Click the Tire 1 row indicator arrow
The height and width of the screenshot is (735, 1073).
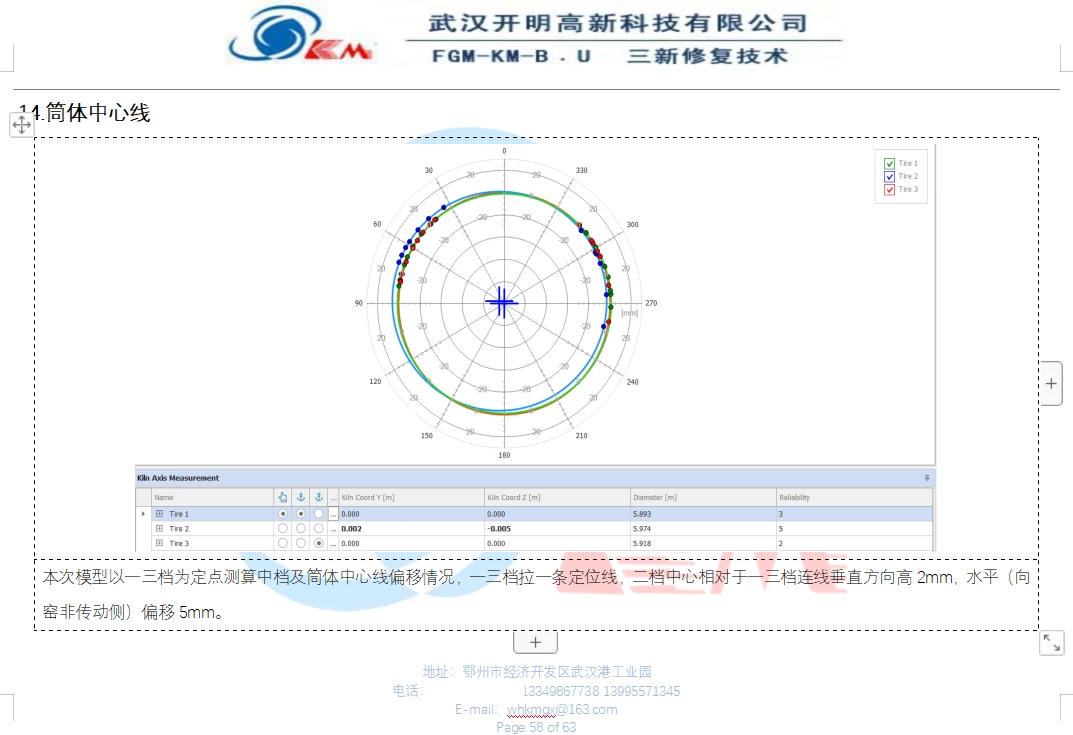143,513
